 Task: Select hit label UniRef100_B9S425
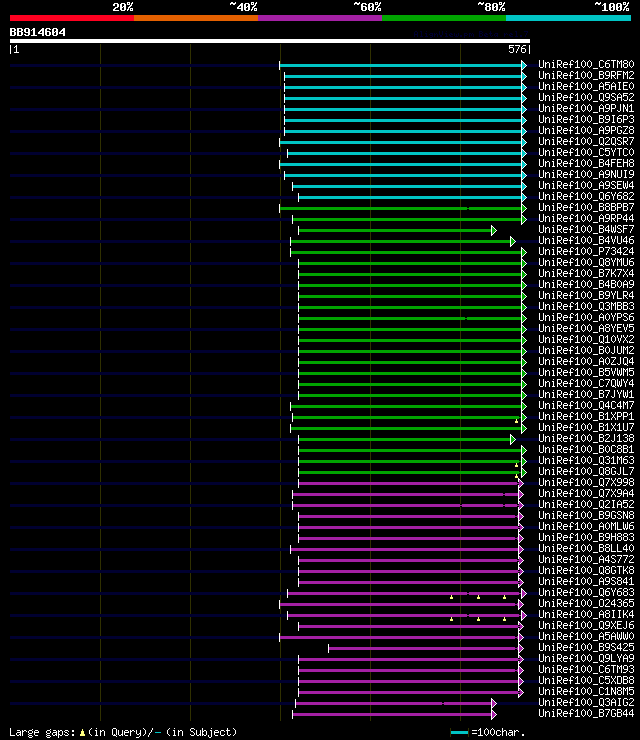pos(586,647)
